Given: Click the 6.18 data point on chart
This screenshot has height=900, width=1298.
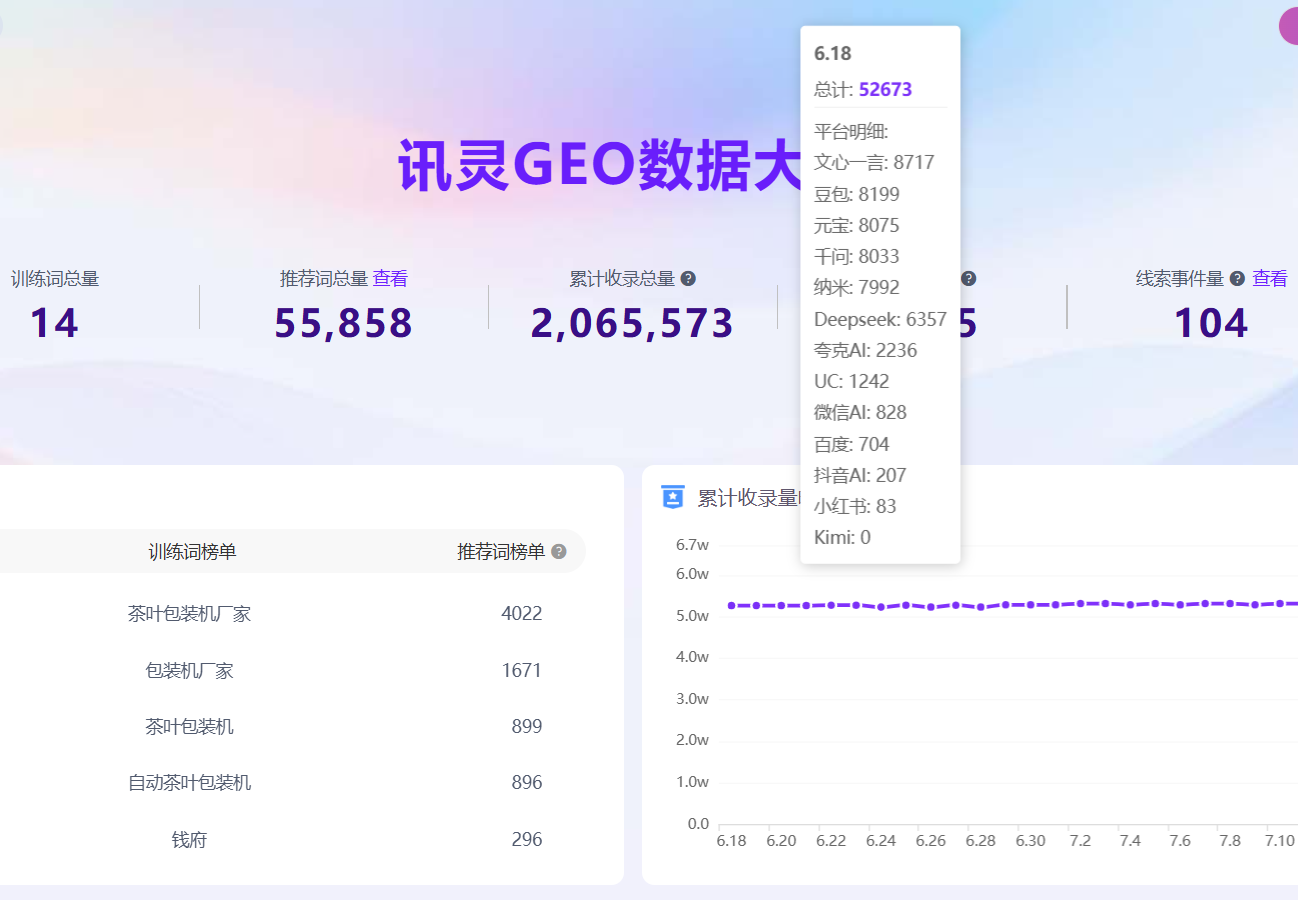Looking at the screenshot, I should coord(731,605).
